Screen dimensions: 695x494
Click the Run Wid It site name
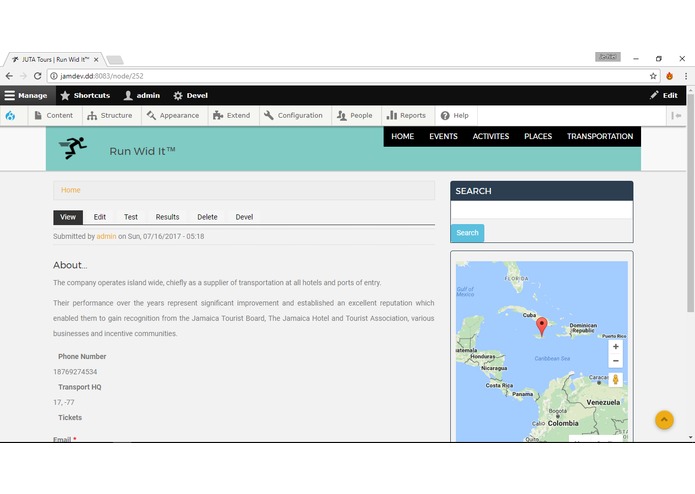coord(142,151)
